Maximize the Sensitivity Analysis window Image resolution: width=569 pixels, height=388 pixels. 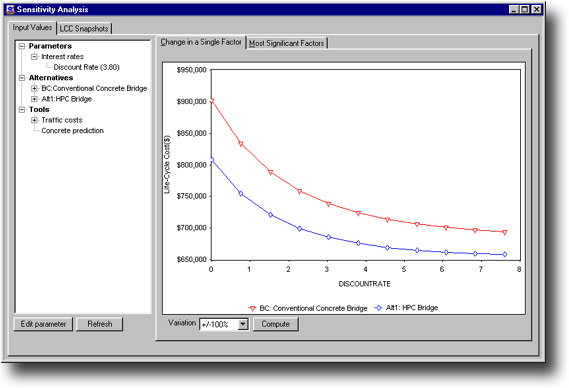point(525,9)
